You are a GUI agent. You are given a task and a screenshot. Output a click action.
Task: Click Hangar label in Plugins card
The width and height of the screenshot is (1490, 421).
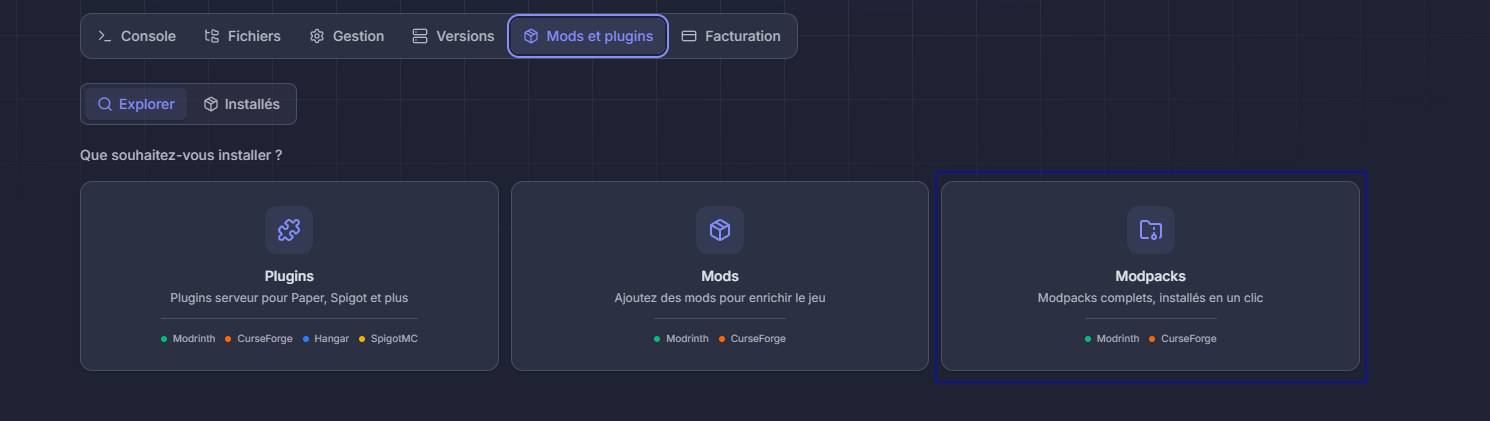click(x=332, y=339)
